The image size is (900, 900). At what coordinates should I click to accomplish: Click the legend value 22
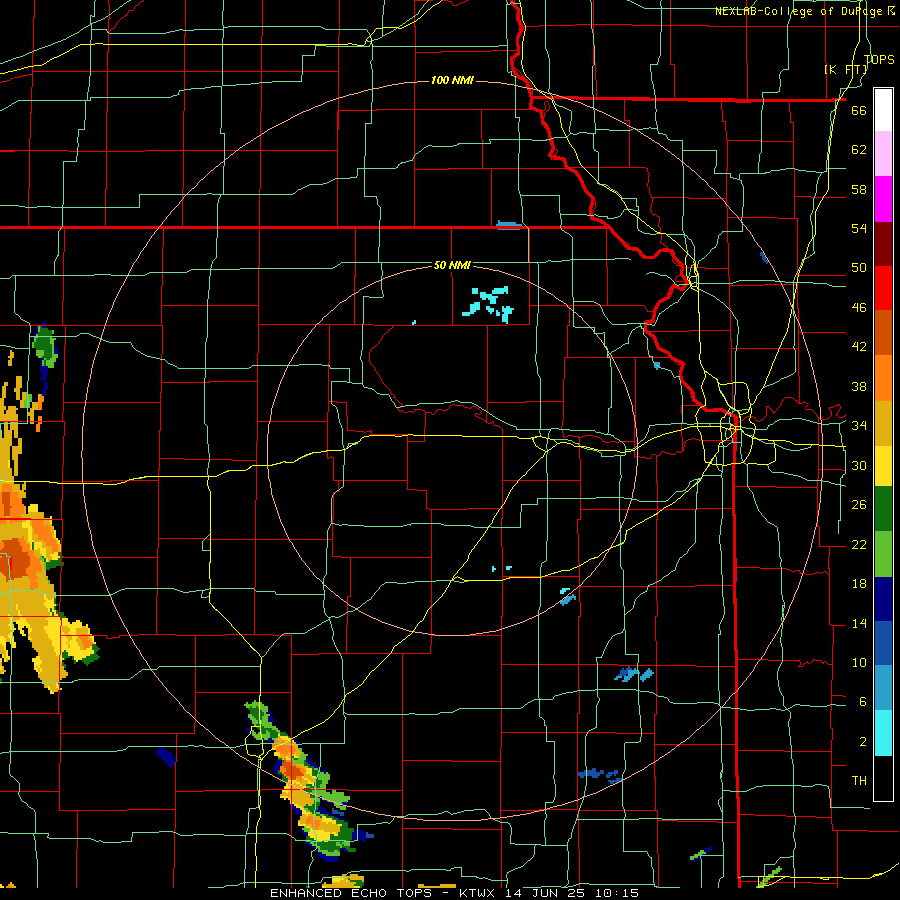point(859,545)
